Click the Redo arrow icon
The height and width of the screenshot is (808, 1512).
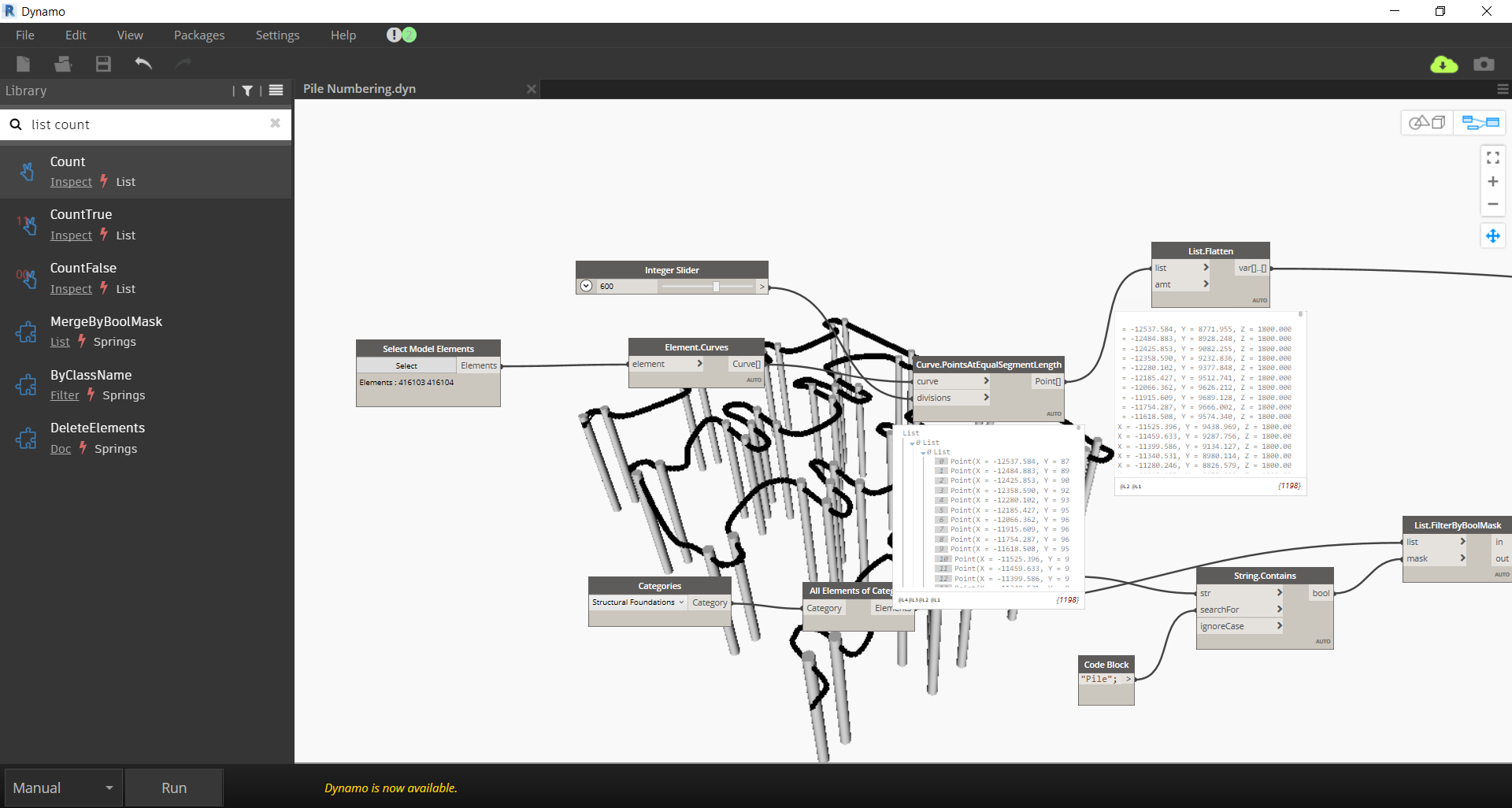pos(183,64)
